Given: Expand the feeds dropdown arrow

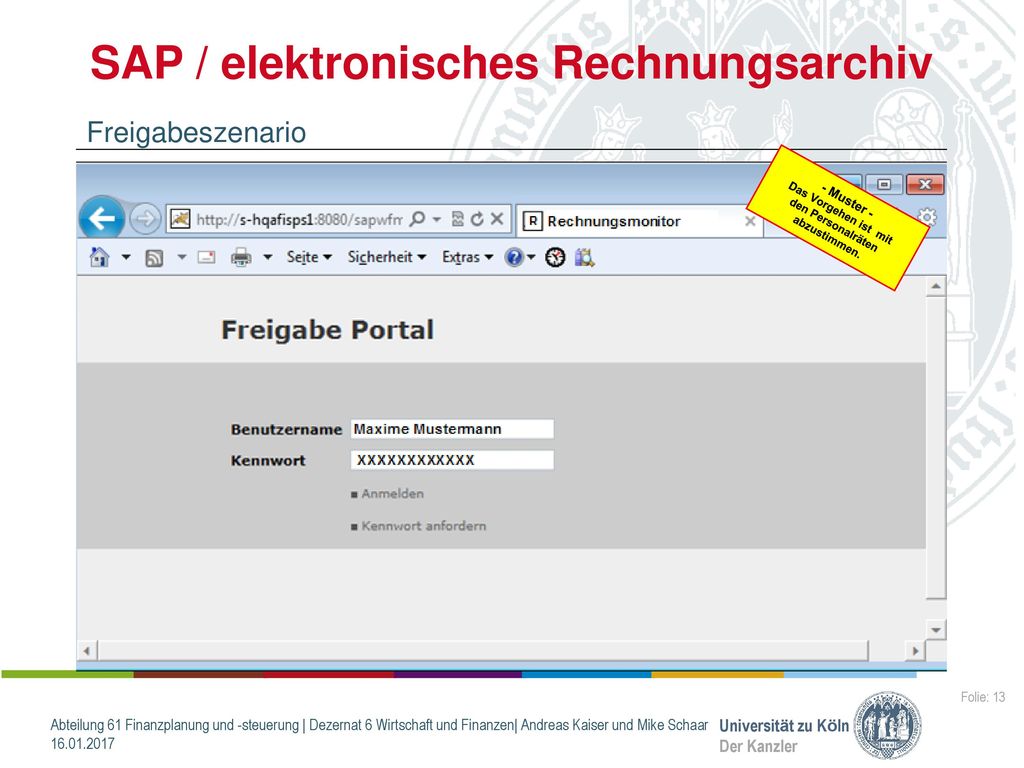Looking at the screenshot, I should pos(182,257).
